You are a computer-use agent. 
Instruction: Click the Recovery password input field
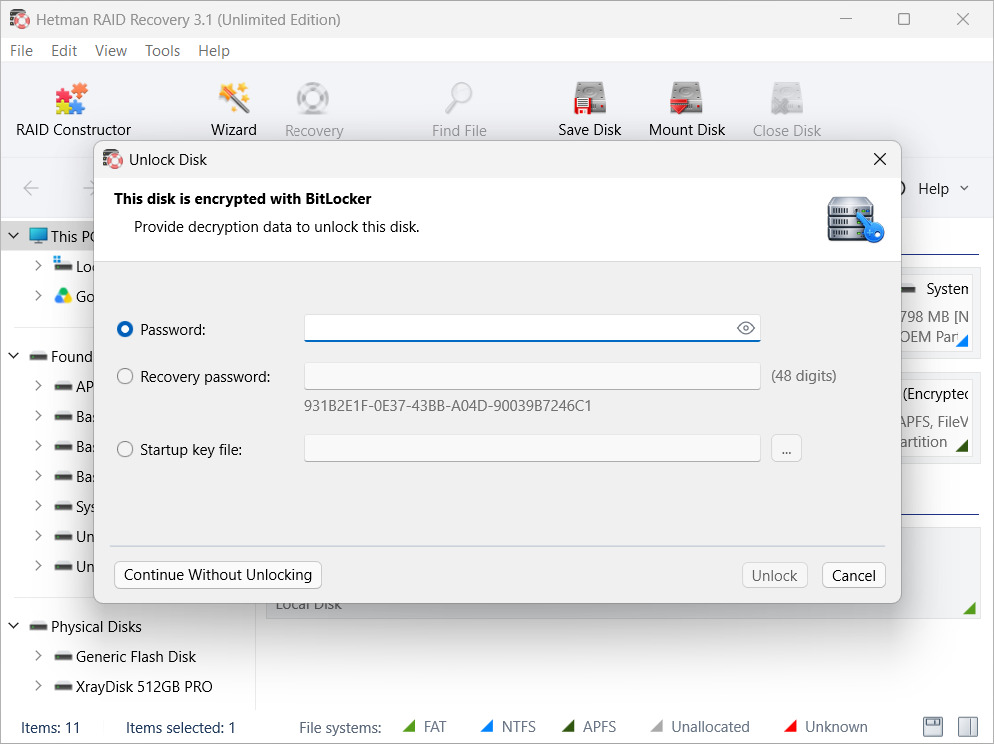(x=532, y=376)
